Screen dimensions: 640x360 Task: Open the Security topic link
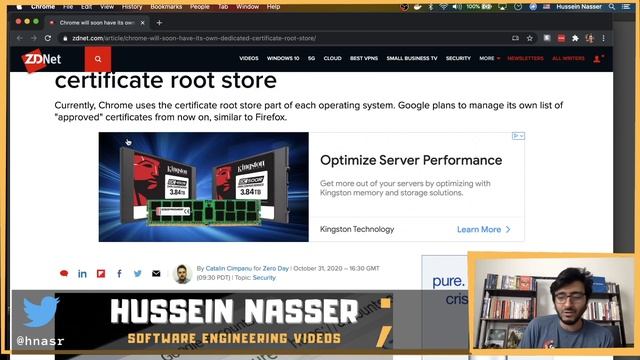click(264, 278)
